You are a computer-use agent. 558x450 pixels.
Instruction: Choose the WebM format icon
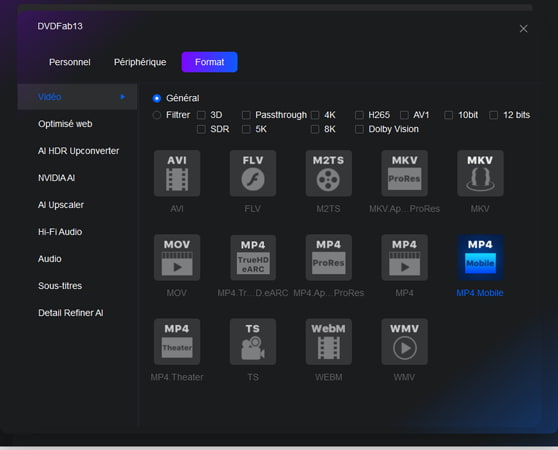tap(328, 342)
